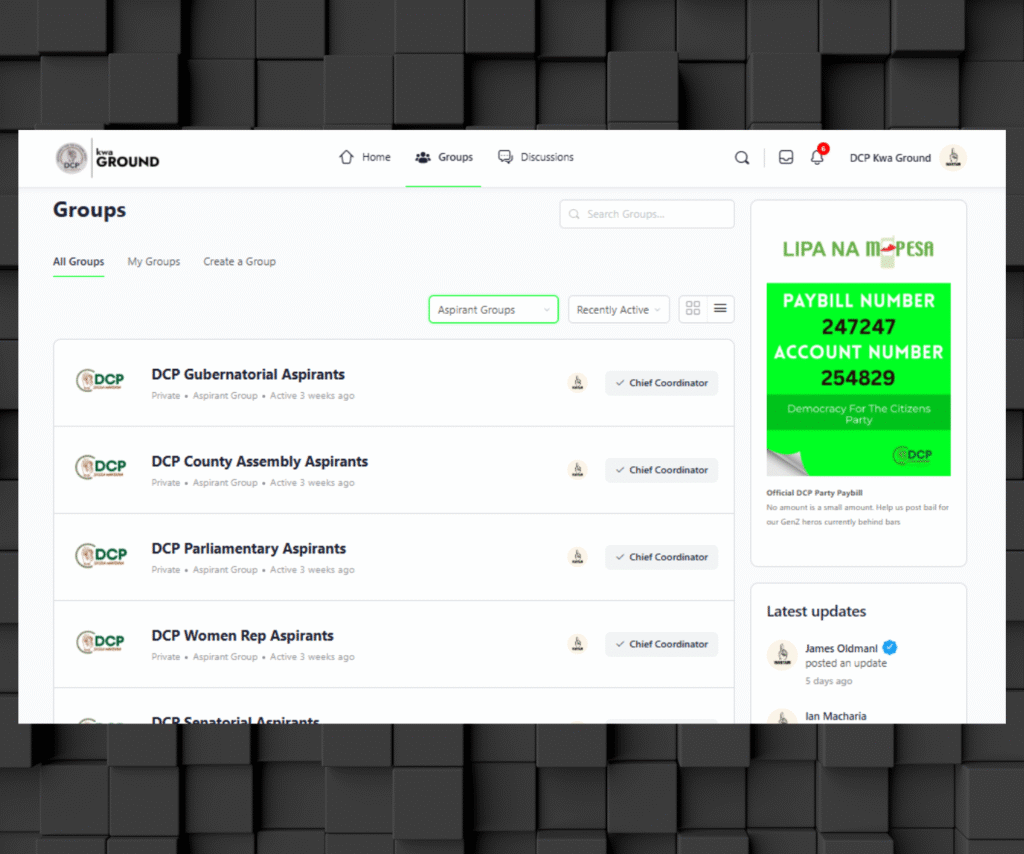The image size is (1024, 854).
Task: Open DCP County Assembly Aspirants group logo
Action: tap(101, 467)
